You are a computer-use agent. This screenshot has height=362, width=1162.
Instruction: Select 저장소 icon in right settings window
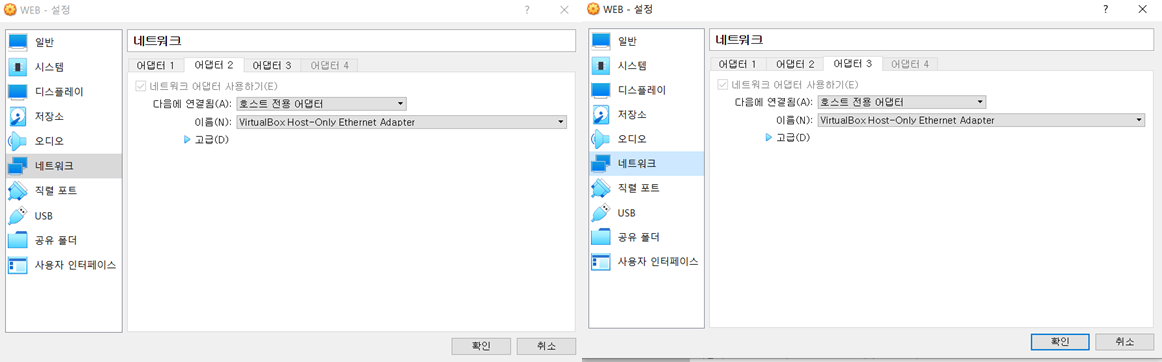(x=601, y=114)
